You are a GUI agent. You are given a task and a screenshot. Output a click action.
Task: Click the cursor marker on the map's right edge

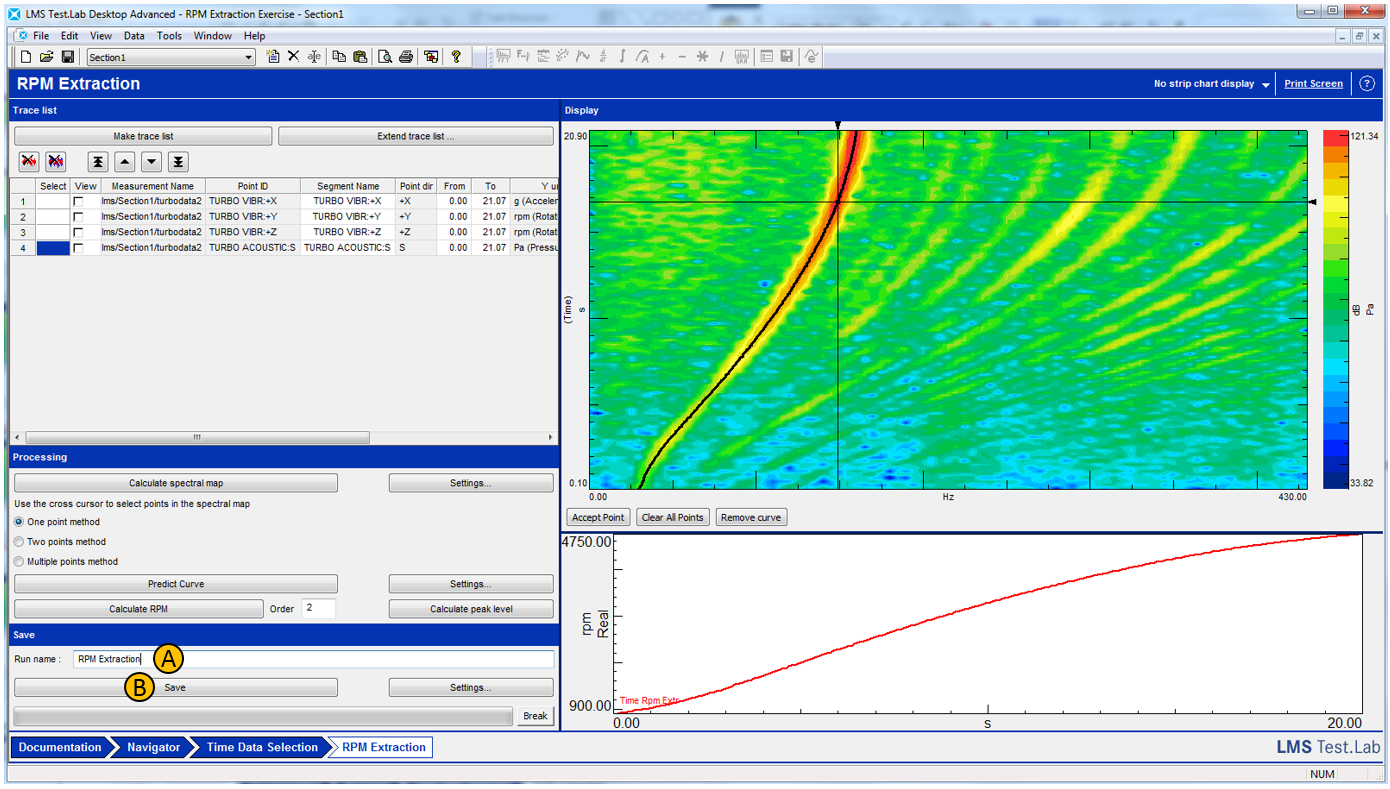[1313, 202]
